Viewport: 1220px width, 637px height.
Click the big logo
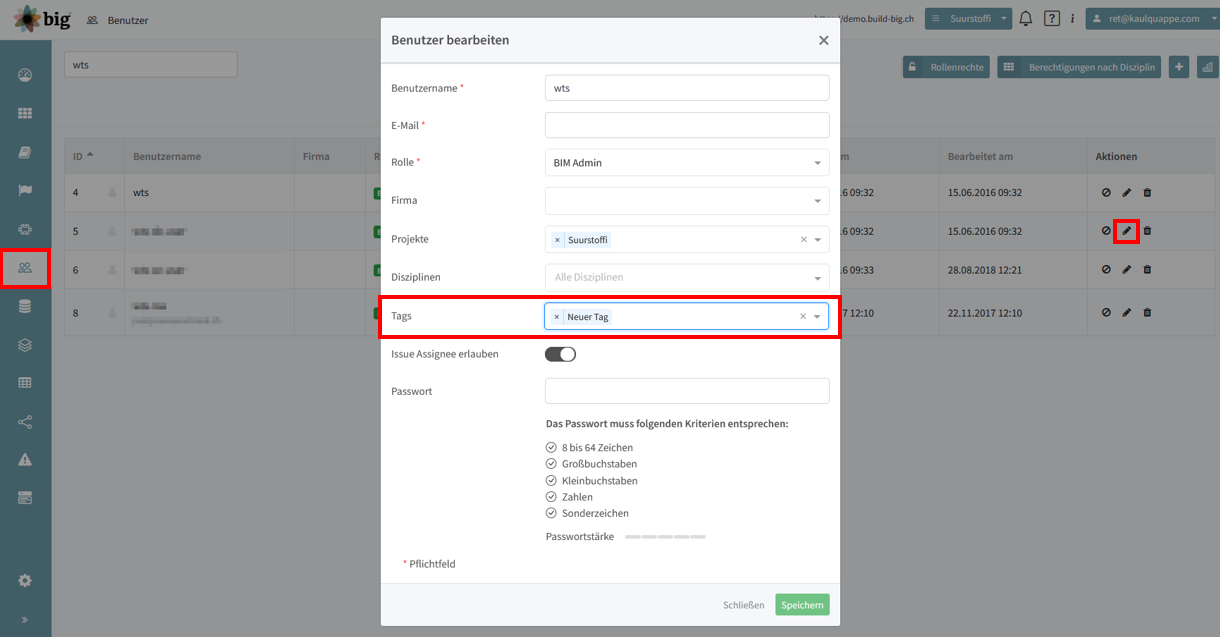pos(42,18)
